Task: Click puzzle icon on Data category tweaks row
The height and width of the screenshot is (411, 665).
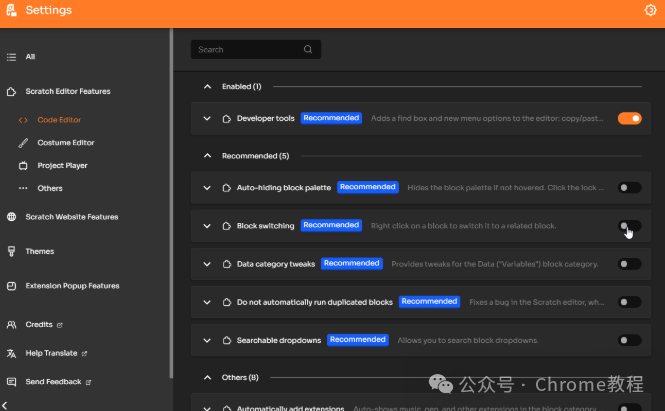Action: (x=227, y=264)
